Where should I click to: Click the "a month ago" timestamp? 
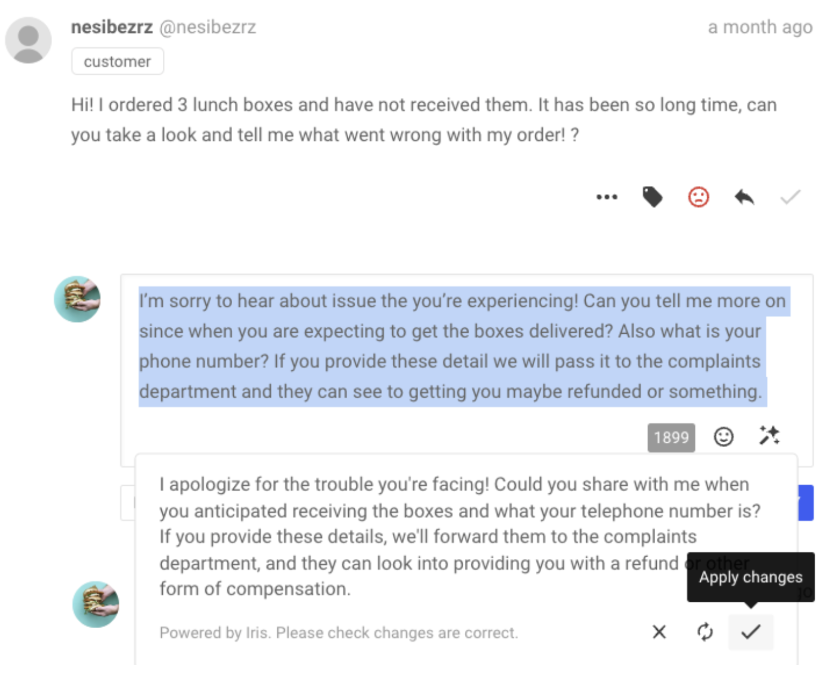click(760, 27)
